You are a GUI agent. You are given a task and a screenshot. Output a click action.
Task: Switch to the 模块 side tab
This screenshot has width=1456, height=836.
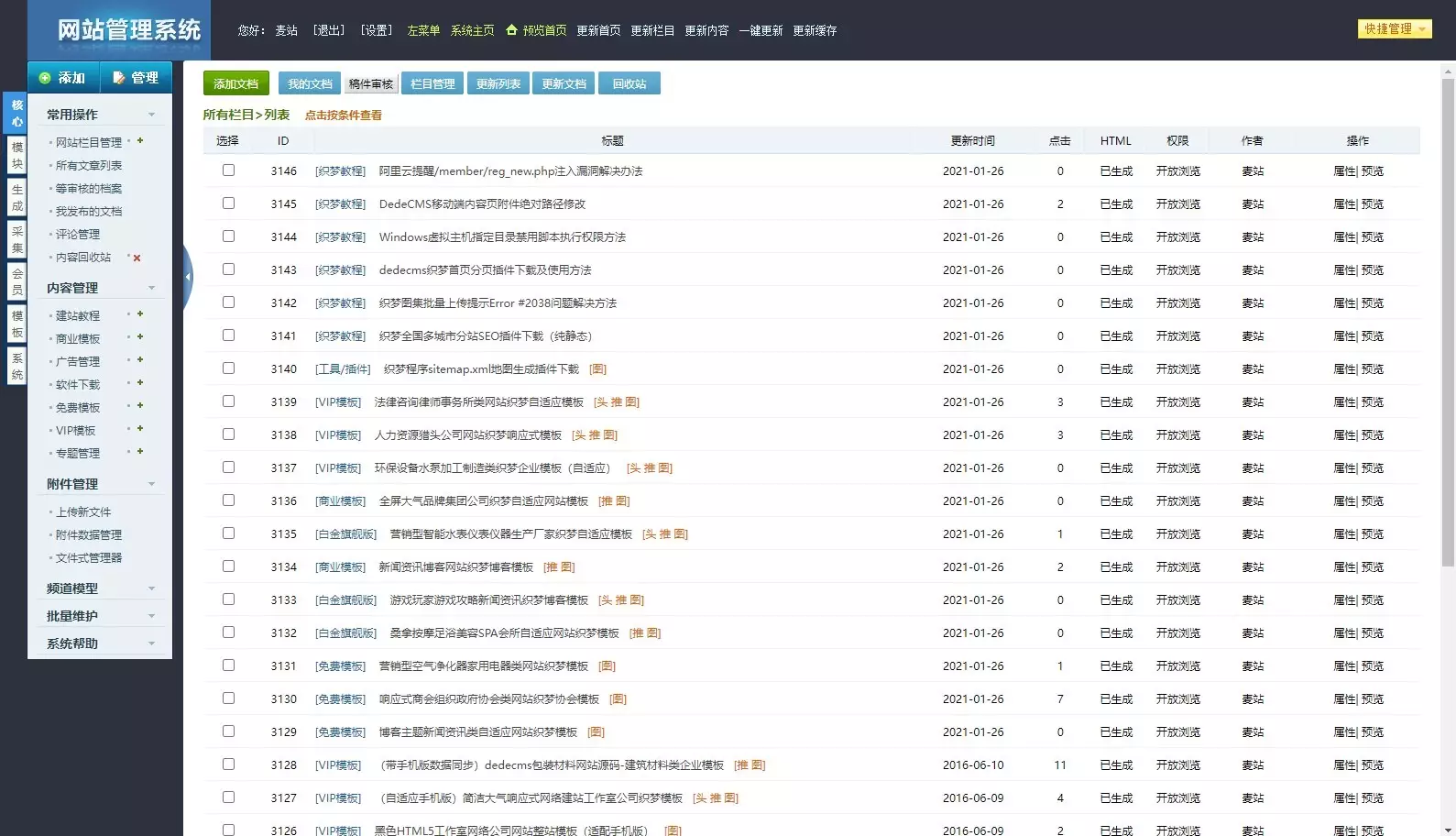pyautogui.click(x=16, y=155)
